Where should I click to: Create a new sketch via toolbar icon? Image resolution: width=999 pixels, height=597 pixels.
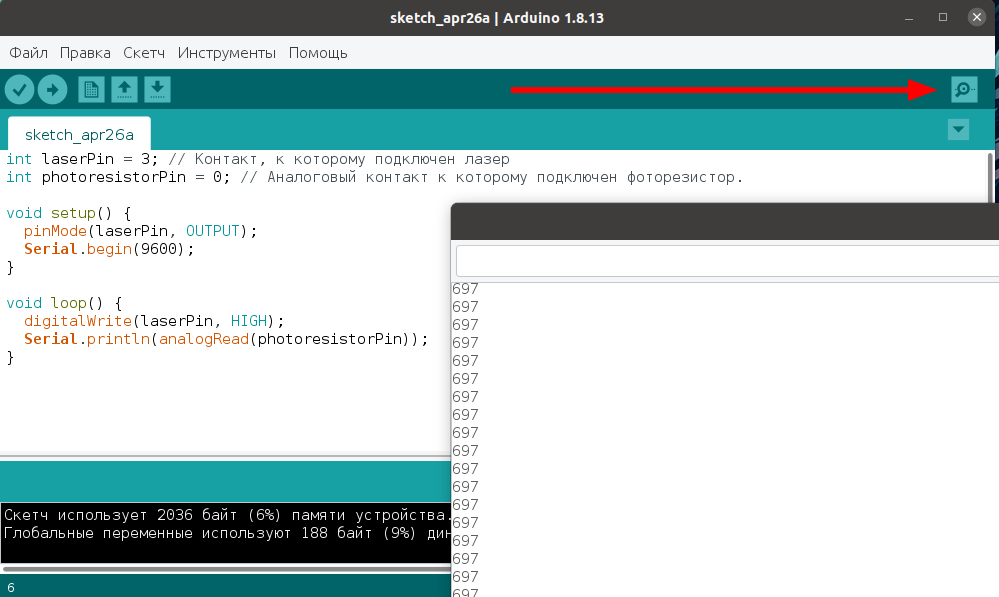coord(91,90)
